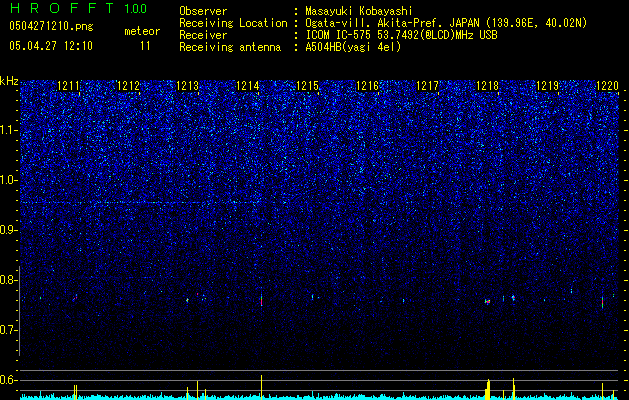The height and width of the screenshot is (400, 629).
Task: Click the Receiving Location value line
Action: (446, 23)
